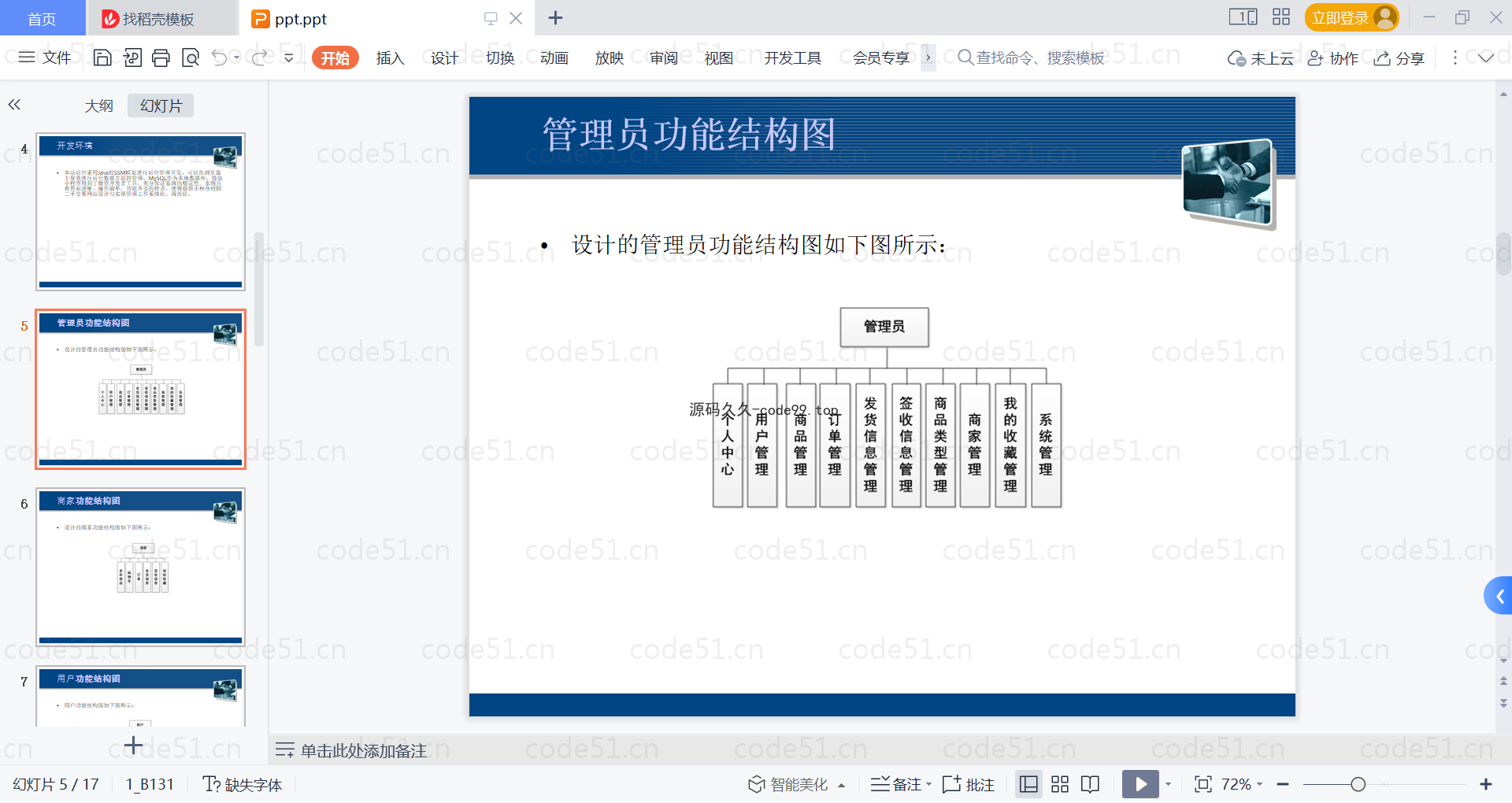
Task: Switch the side panel to 大纲 view
Action: [99, 105]
